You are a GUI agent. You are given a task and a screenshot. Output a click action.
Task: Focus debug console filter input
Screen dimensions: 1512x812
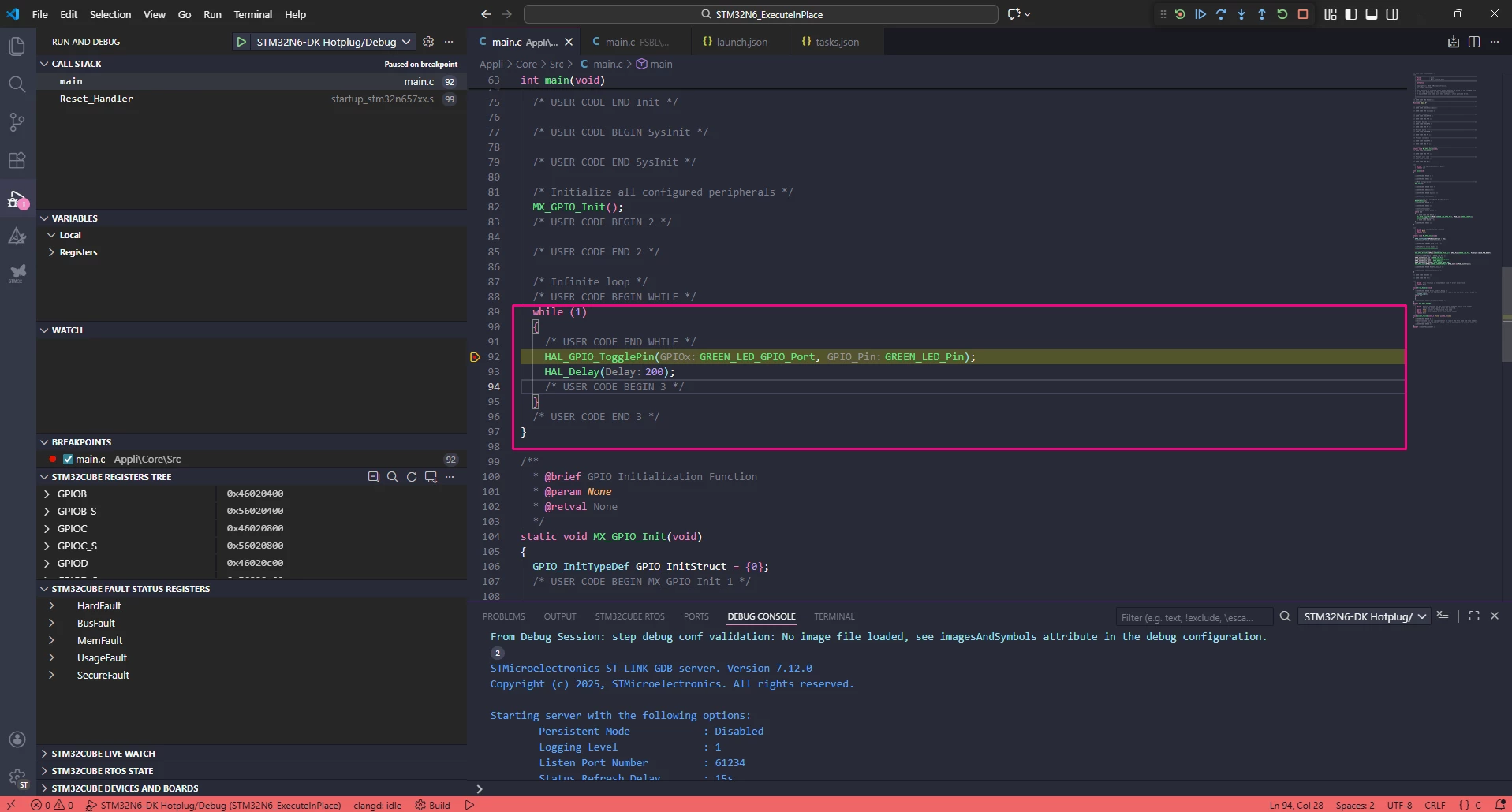click(1193, 617)
